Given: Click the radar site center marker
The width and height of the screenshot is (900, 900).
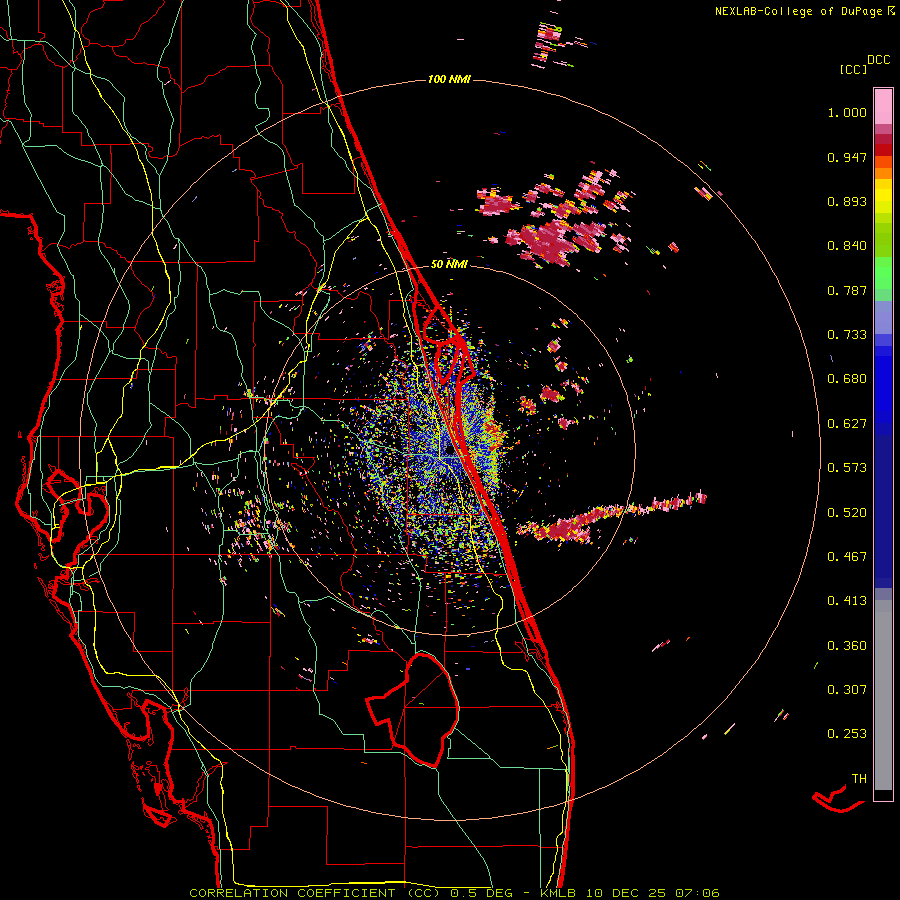Looking at the screenshot, I should click(449, 449).
